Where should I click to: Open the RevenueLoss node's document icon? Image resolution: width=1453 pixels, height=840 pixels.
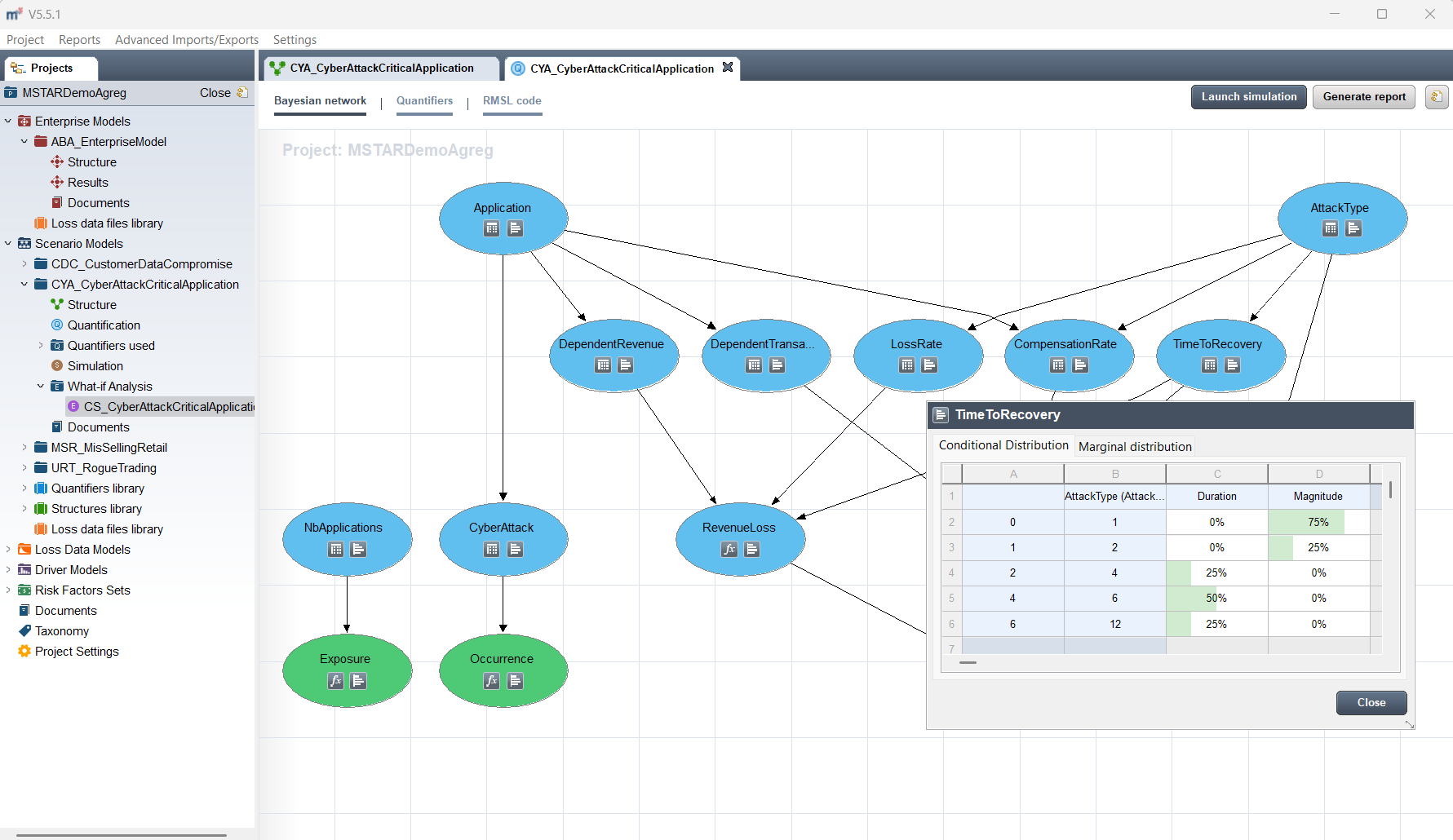tap(752, 549)
